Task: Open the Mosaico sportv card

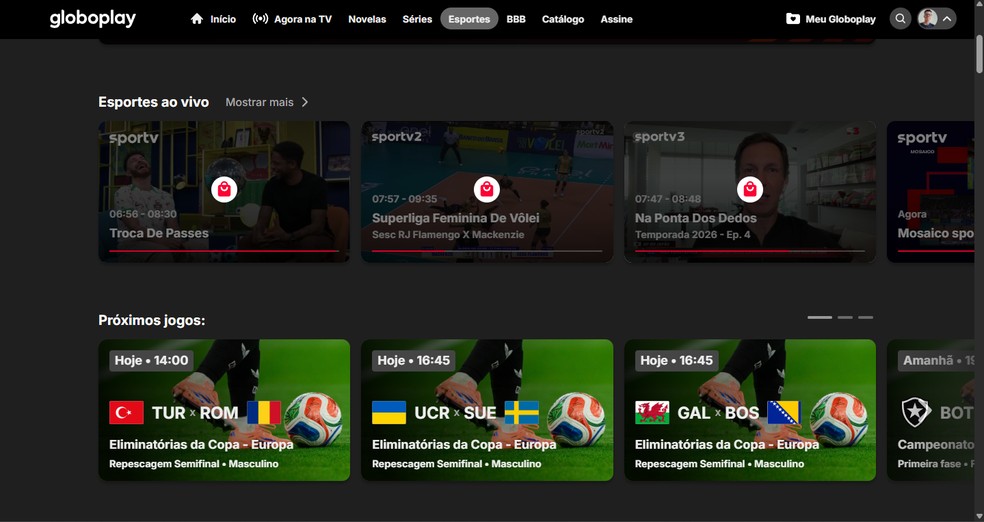Action: click(931, 191)
